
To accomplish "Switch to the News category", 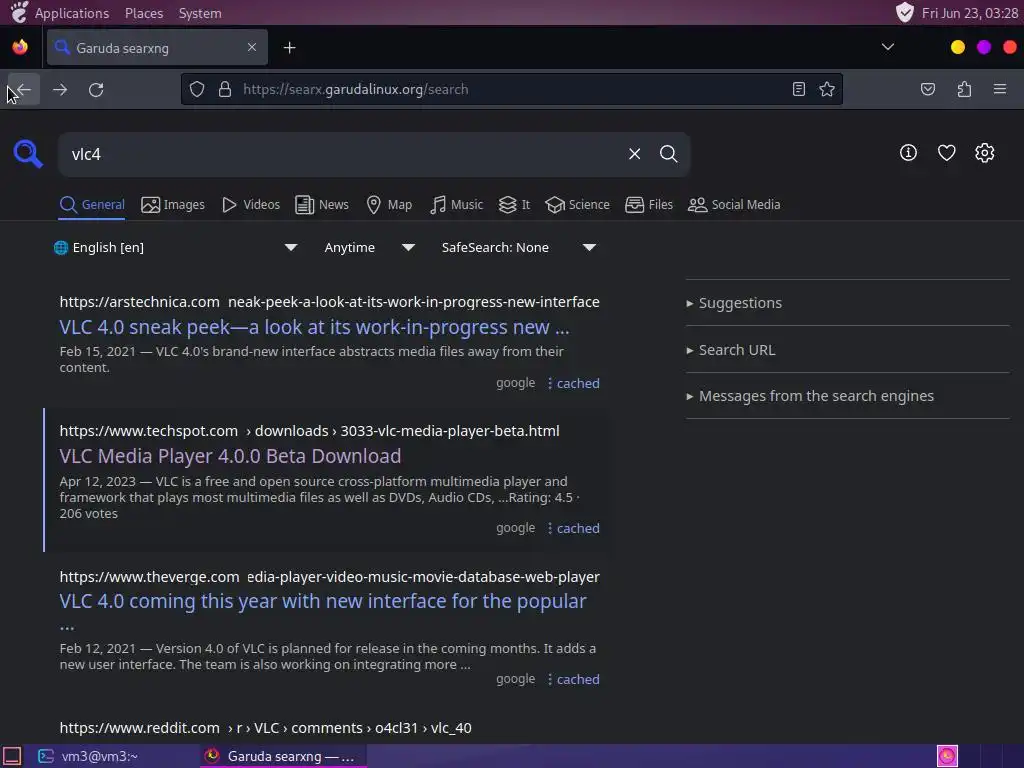I will click(322, 204).
